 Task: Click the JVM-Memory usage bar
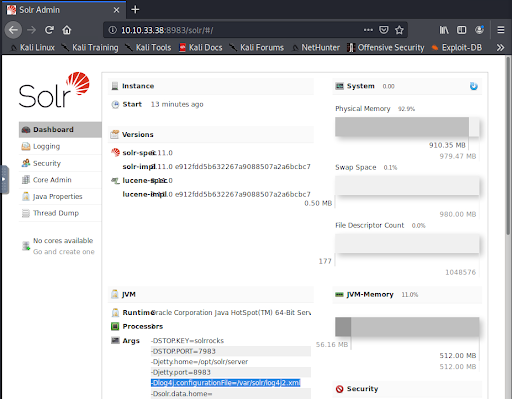click(x=407, y=327)
